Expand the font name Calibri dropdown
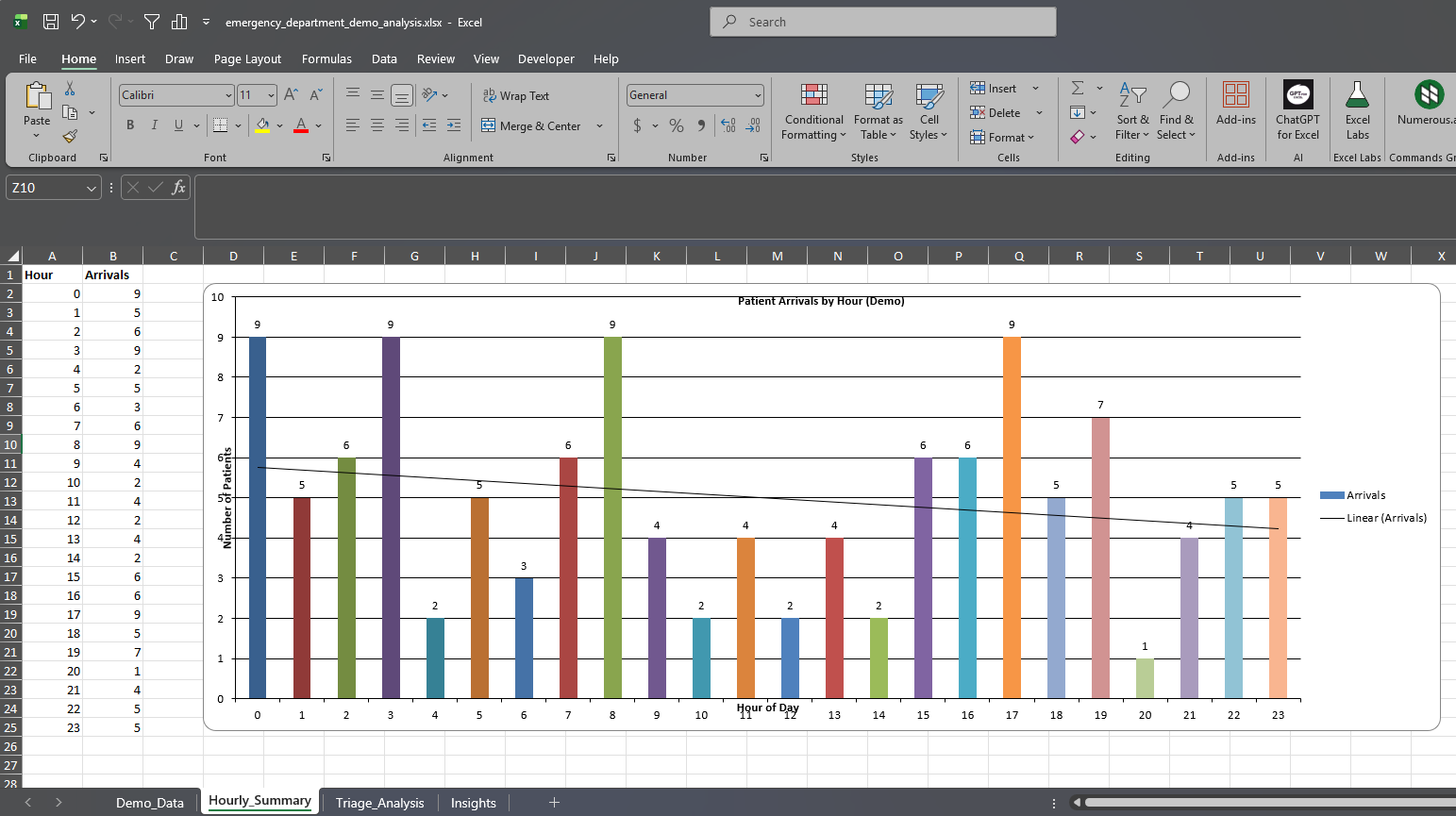Viewport: 1456px width, 816px height. [228, 95]
